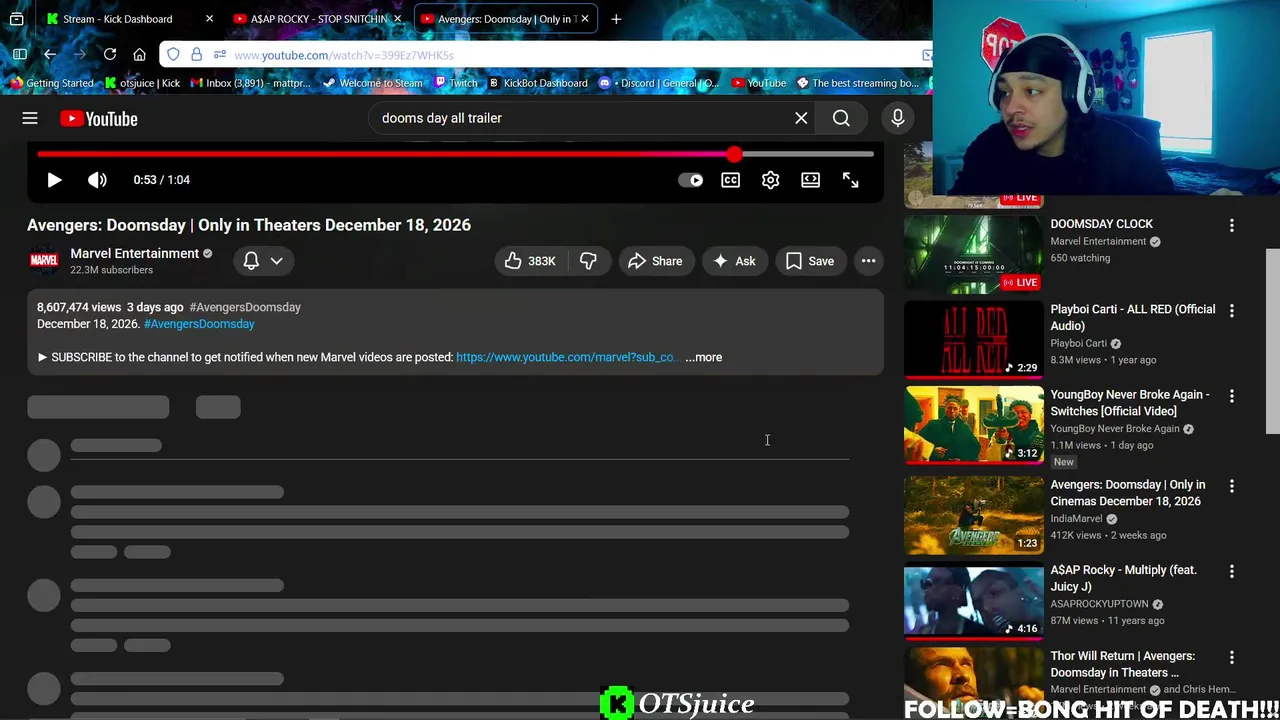Click the page vertical scrollbar
Viewport: 1280px width, 720px height.
click(x=1272, y=340)
